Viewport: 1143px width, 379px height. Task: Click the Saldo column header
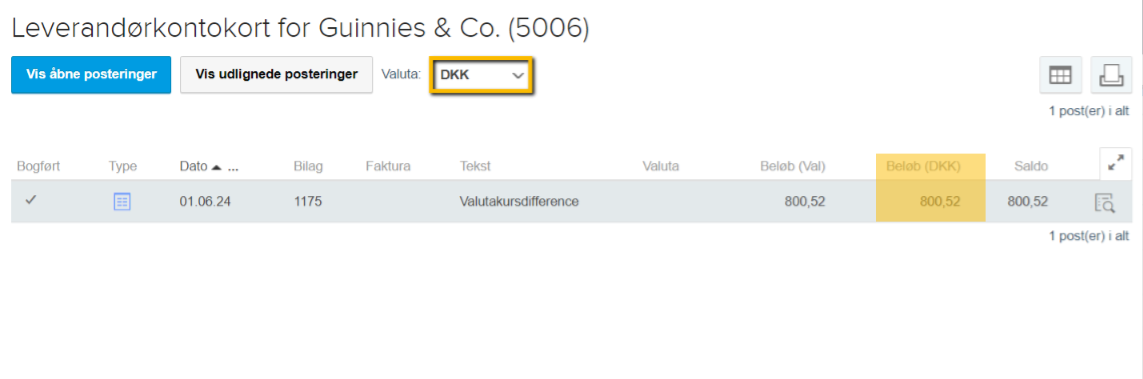pos(1031,166)
